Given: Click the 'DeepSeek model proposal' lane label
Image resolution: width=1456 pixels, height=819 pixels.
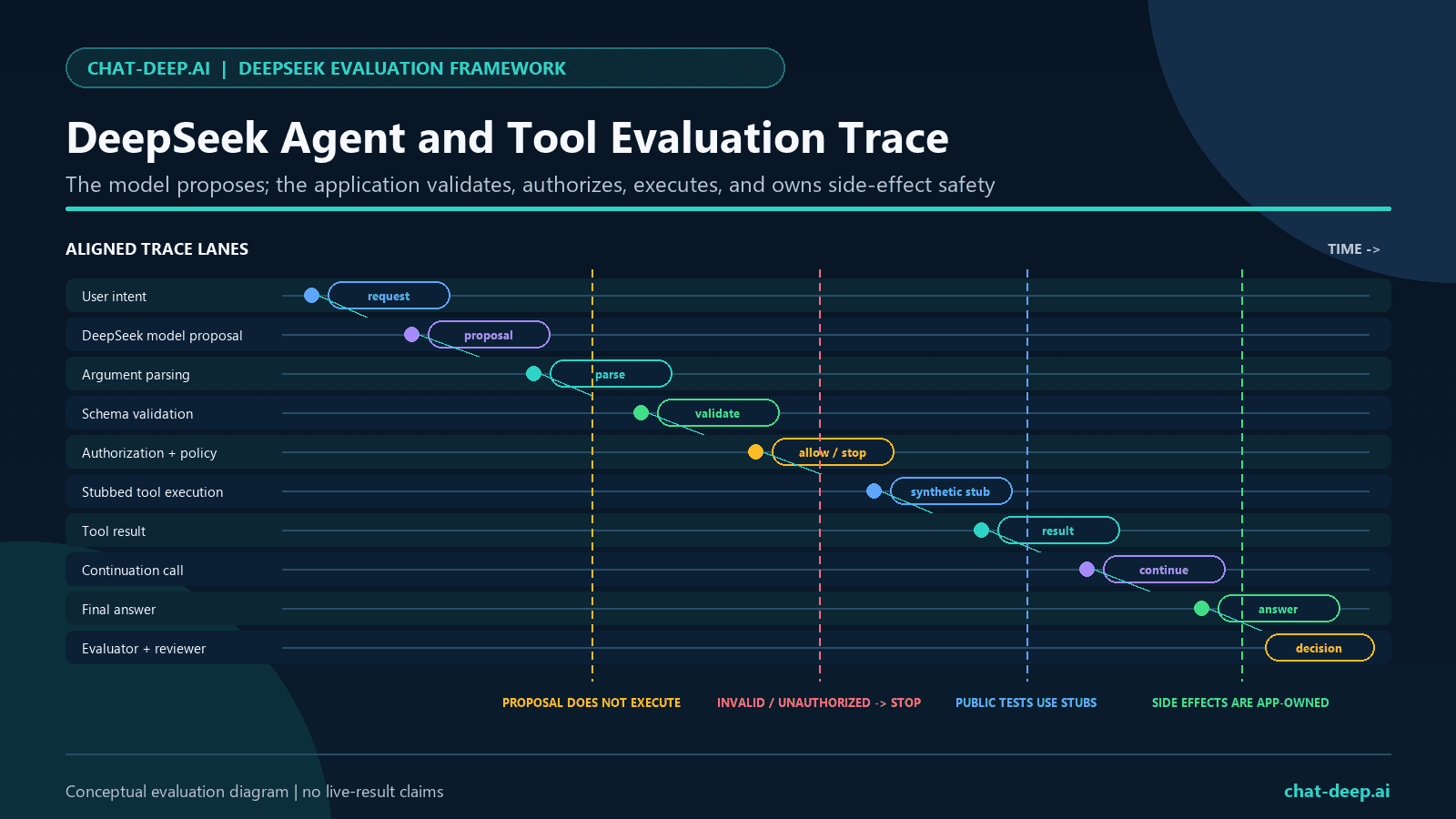Looking at the screenshot, I should tap(162, 336).
